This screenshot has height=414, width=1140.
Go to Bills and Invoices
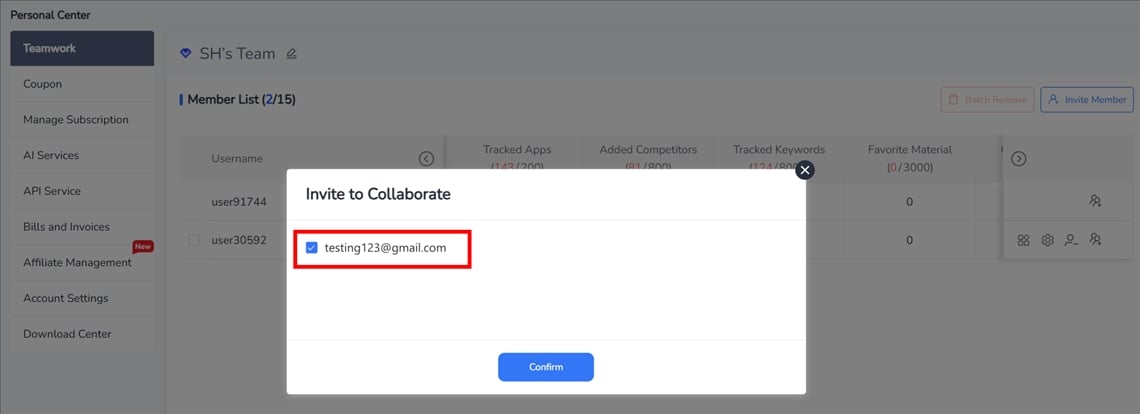[82, 226]
